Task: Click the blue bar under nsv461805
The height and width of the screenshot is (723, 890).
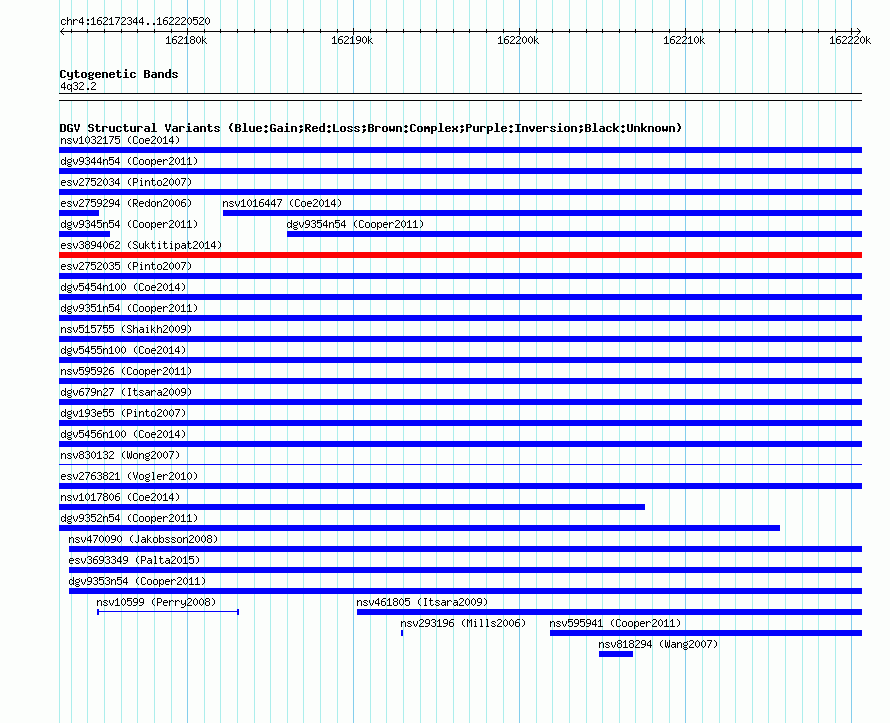Action: 610,612
